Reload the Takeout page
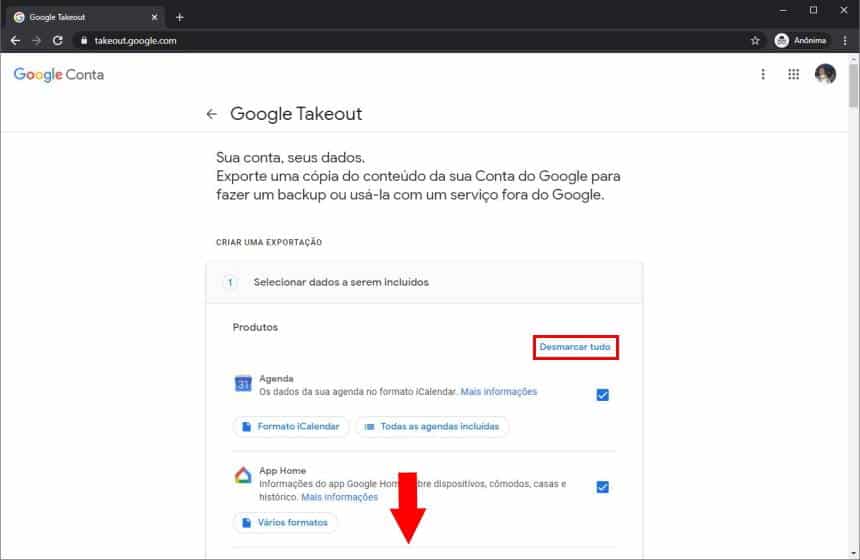This screenshot has height=560, width=860. pos(58,41)
